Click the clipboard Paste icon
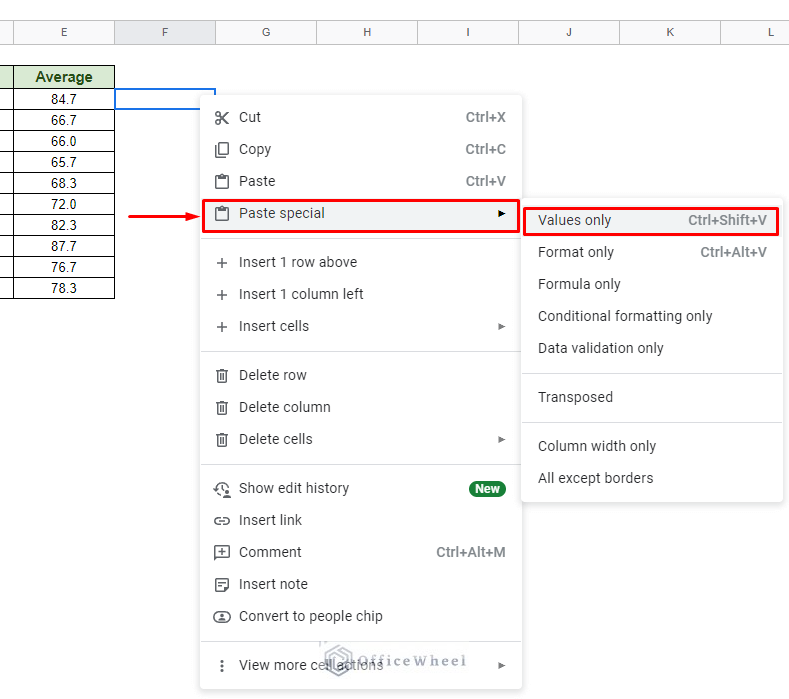 221,182
